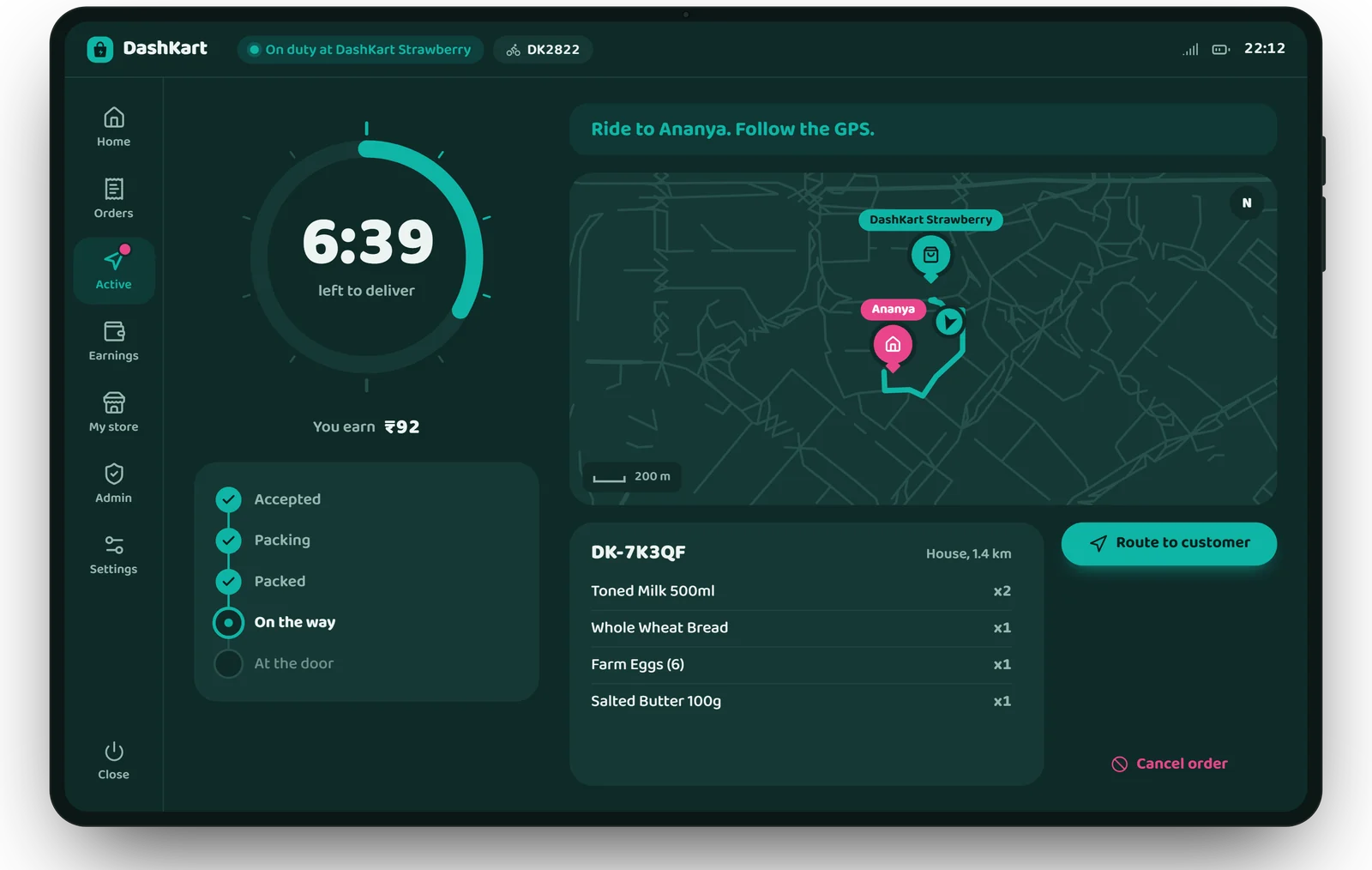This screenshot has height=870, width=1372.
Task: Click the Packing step label
Action: (x=282, y=541)
